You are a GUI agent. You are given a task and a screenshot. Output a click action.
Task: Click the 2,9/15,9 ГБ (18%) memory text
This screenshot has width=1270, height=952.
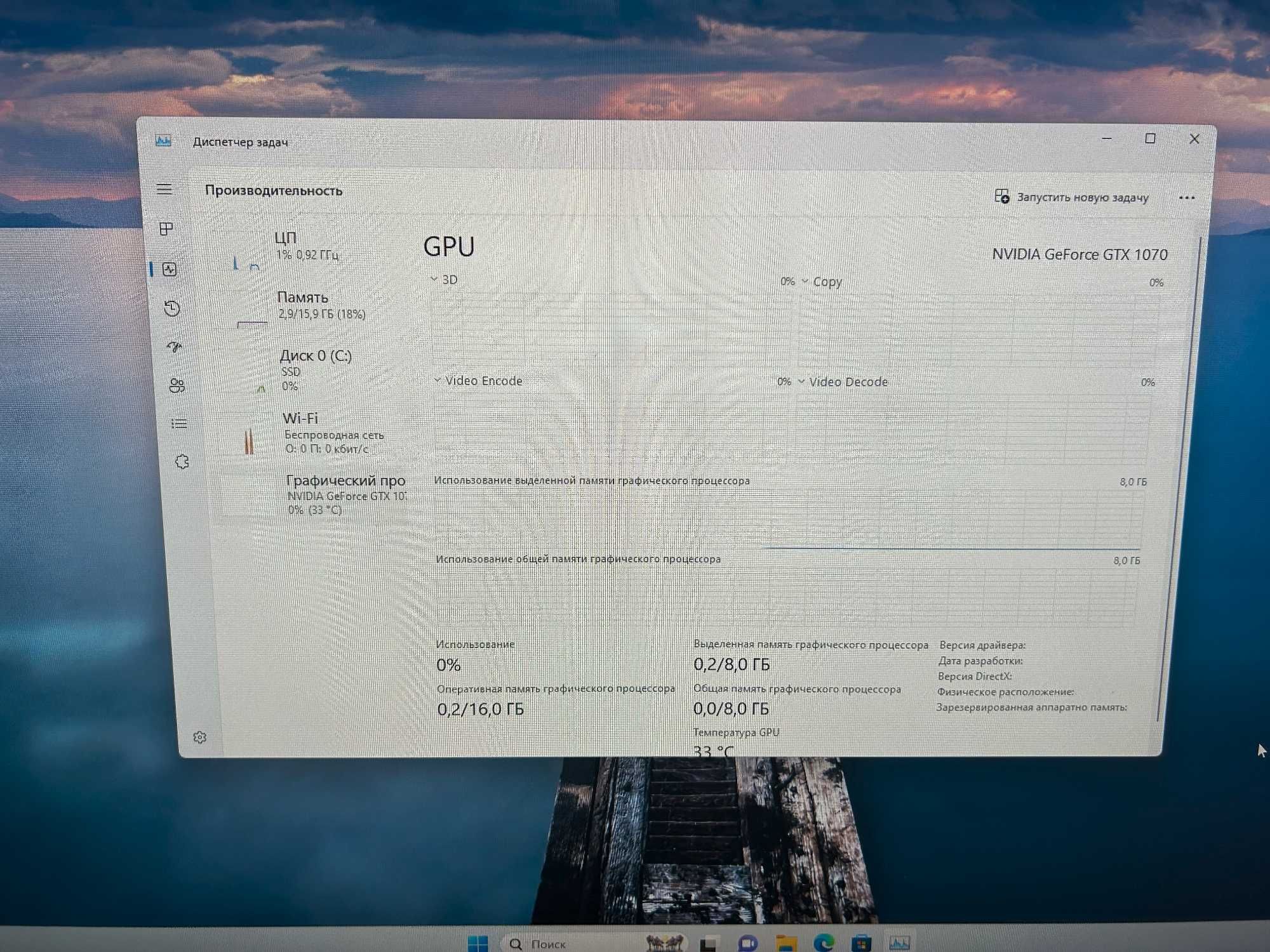(x=322, y=314)
